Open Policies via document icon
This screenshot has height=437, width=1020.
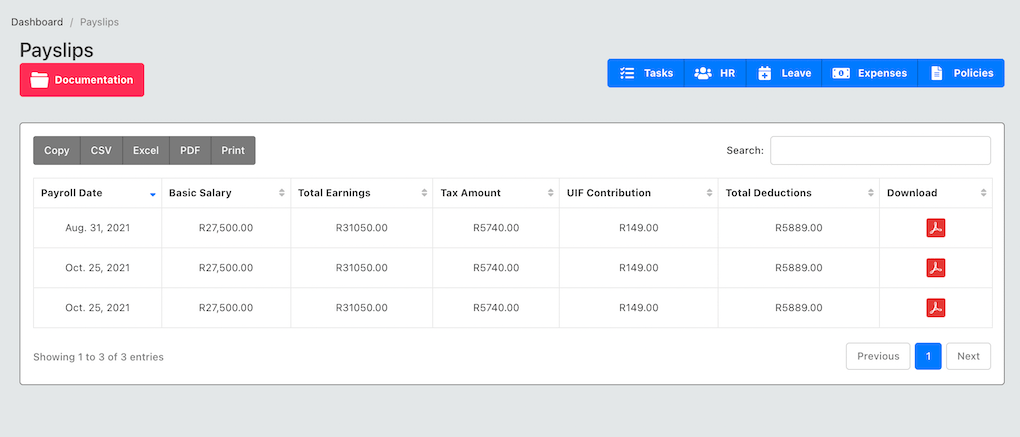(x=936, y=73)
